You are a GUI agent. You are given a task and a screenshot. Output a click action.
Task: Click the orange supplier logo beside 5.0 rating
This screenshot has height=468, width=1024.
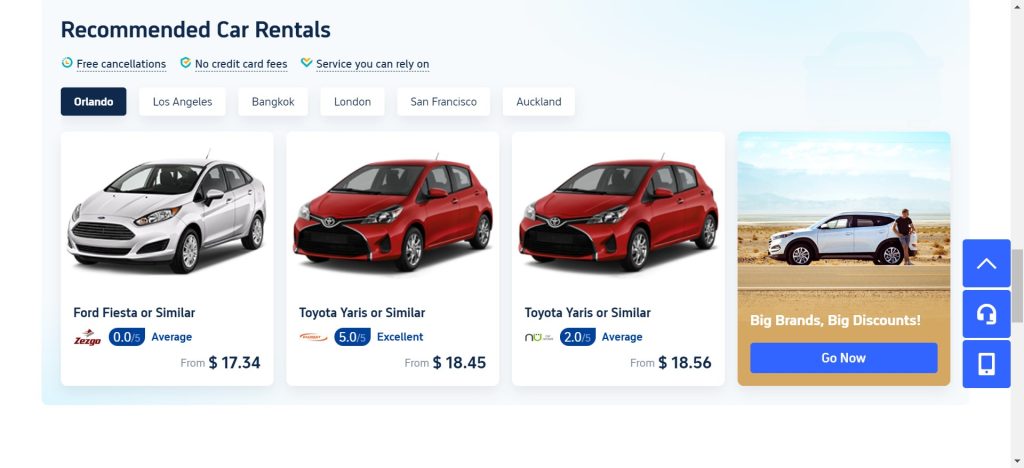pos(313,337)
